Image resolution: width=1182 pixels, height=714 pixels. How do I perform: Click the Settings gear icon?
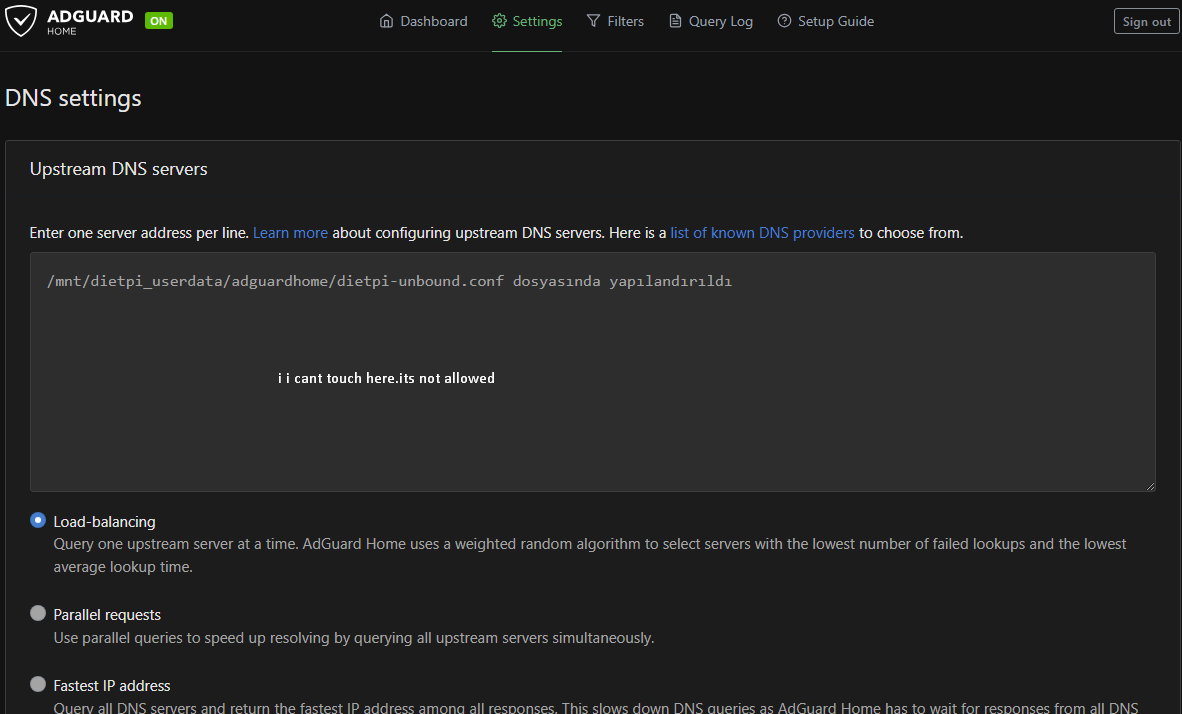pyautogui.click(x=499, y=21)
